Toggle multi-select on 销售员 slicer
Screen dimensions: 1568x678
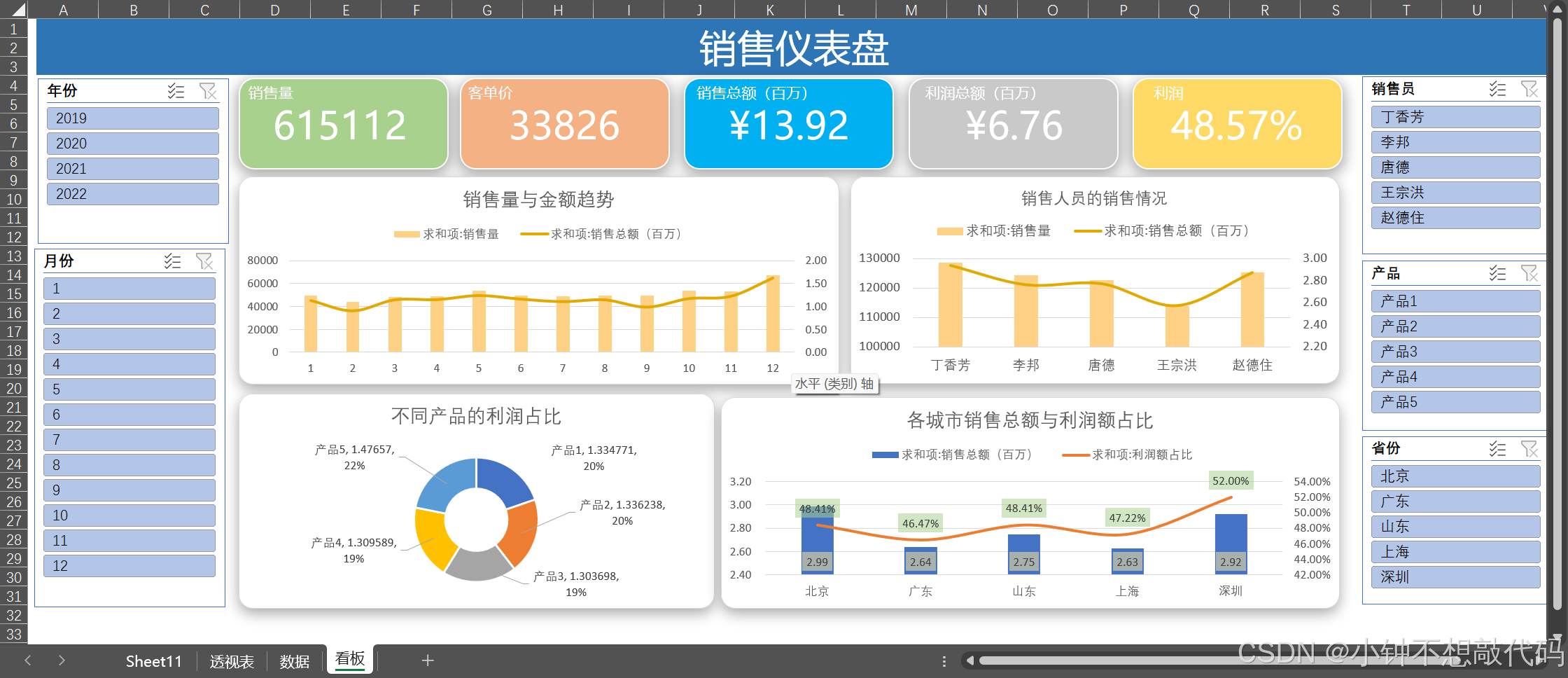point(1497,89)
